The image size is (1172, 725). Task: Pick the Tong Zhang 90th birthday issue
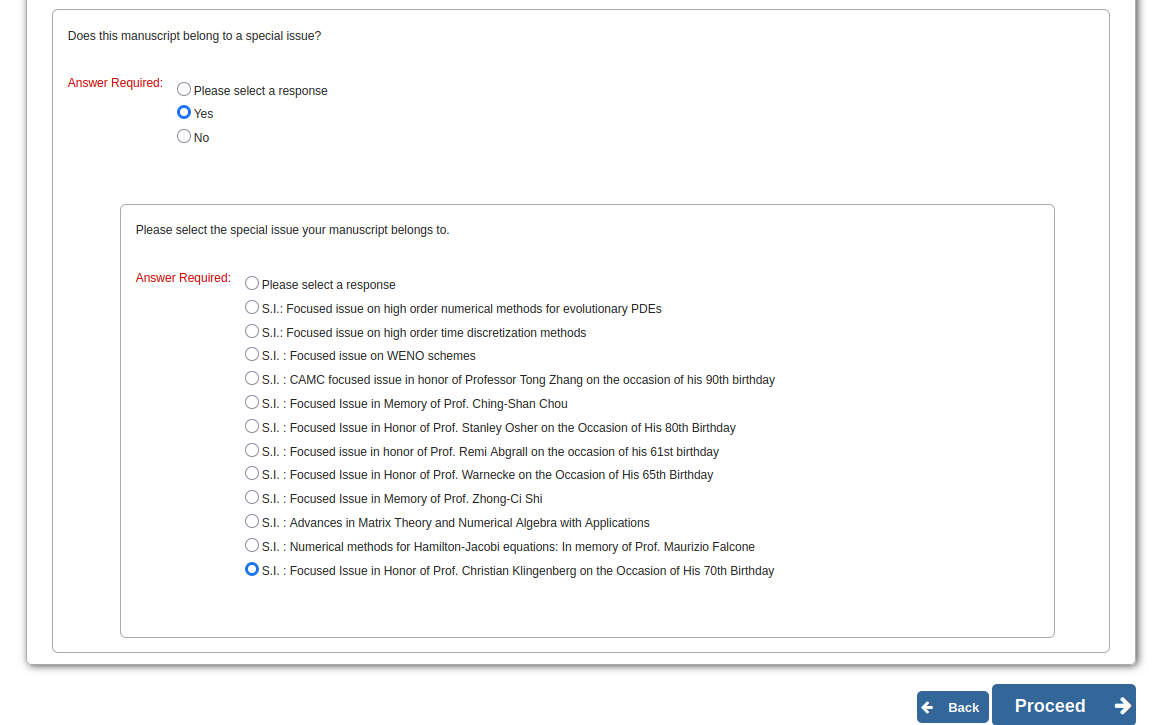252,379
